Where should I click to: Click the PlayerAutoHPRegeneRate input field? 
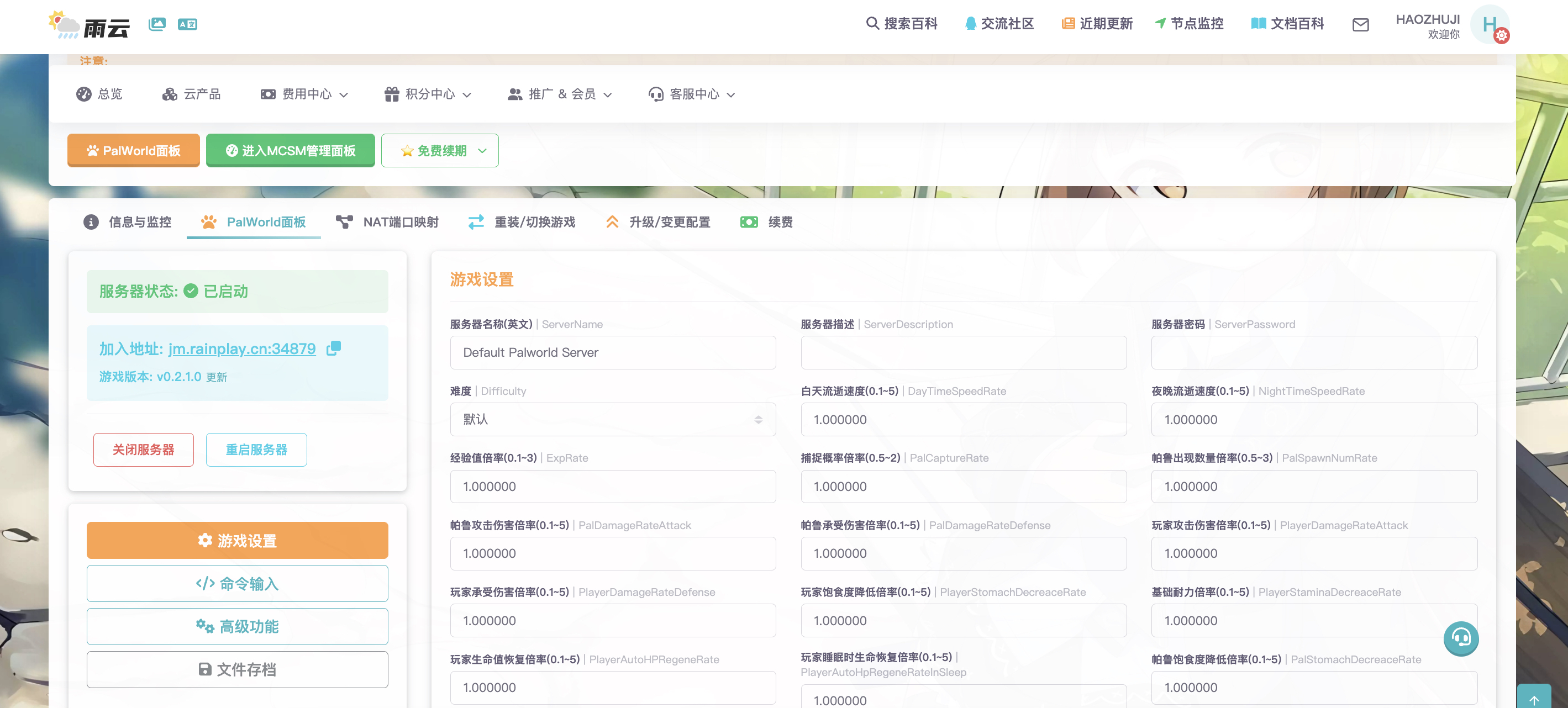pos(613,688)
